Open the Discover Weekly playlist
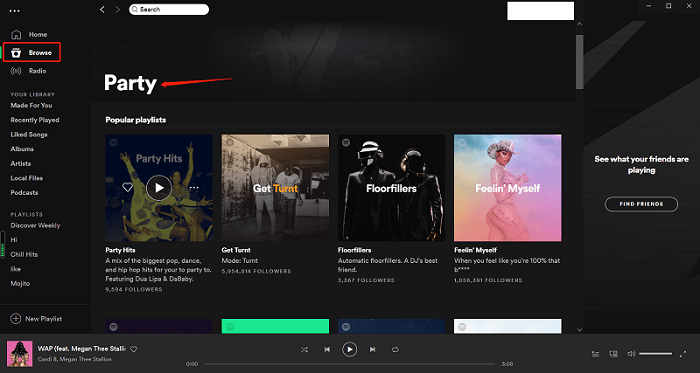The height and width of the screenshot is (373, 700). pyautogui.click(x=35, y=225)
